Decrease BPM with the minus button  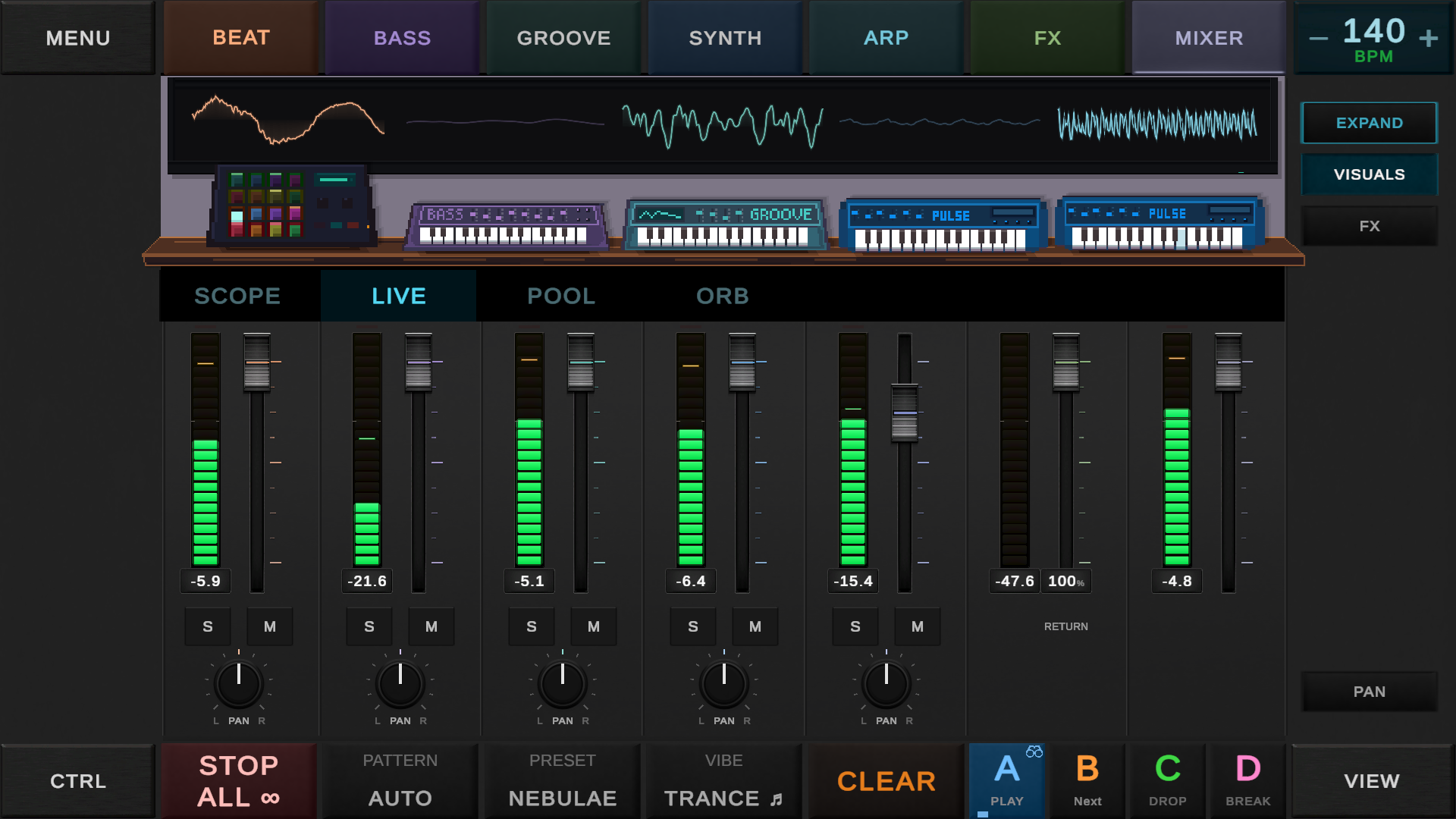tap(1319, 38)
